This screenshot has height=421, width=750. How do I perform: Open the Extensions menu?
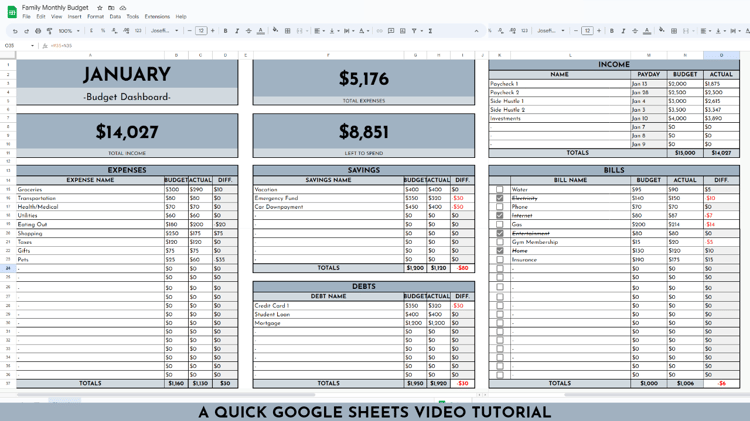pos(157,17)
